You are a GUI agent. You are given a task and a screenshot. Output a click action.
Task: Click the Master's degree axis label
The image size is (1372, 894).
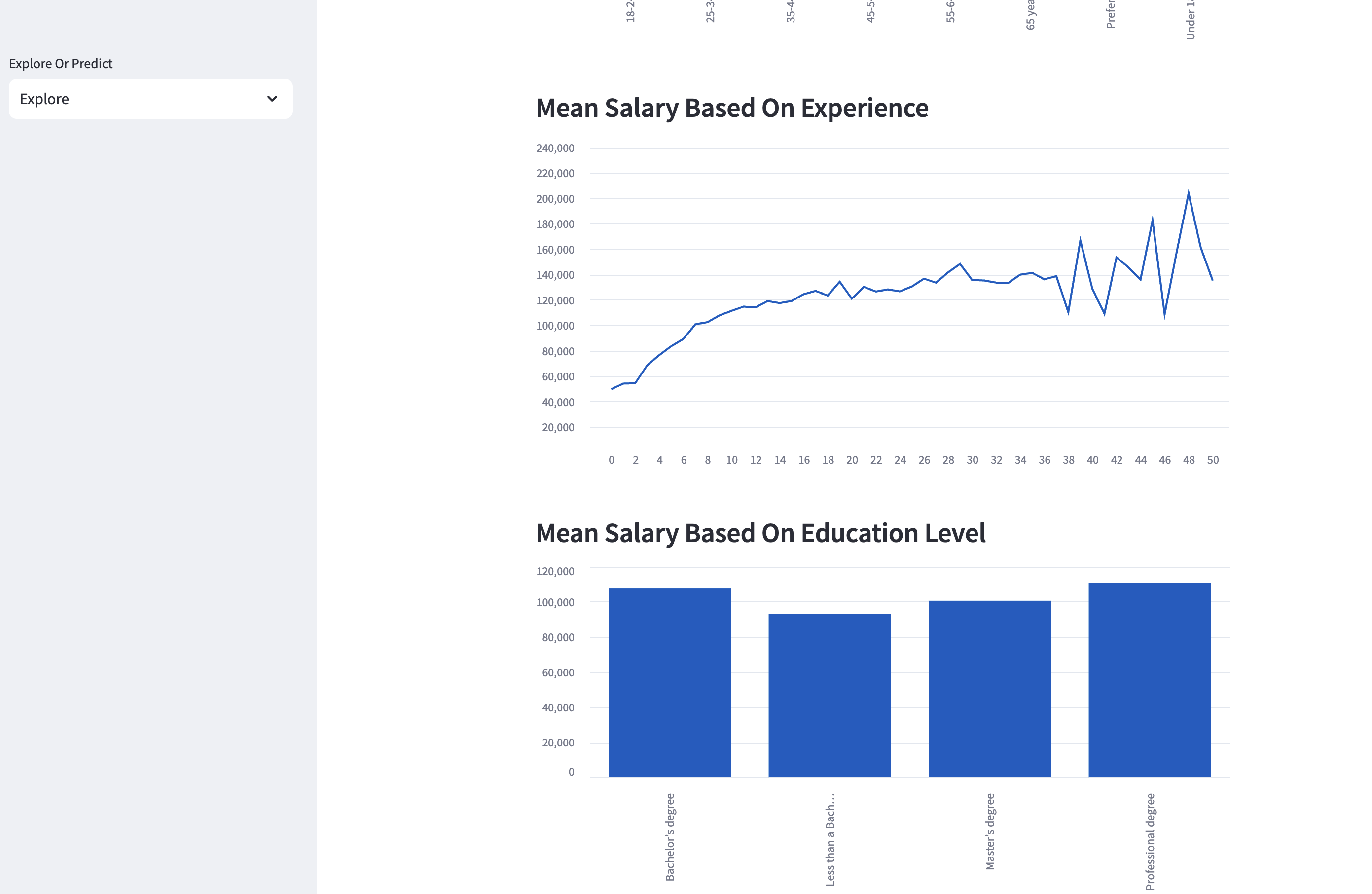989,831
